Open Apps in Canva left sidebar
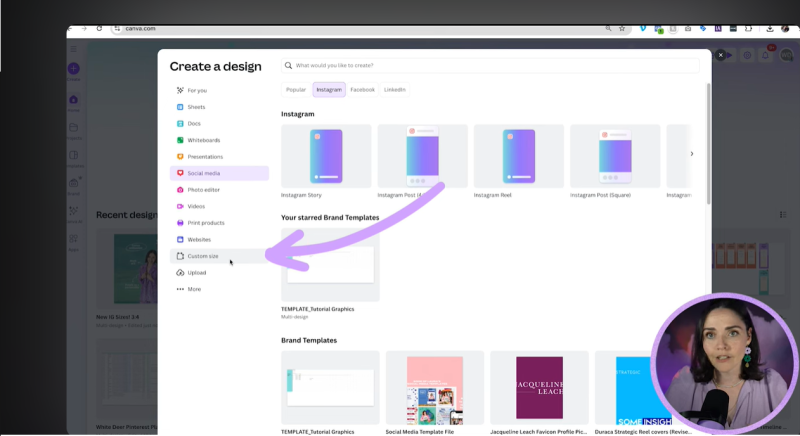This screenshot has height=436, width=800. 73,242
